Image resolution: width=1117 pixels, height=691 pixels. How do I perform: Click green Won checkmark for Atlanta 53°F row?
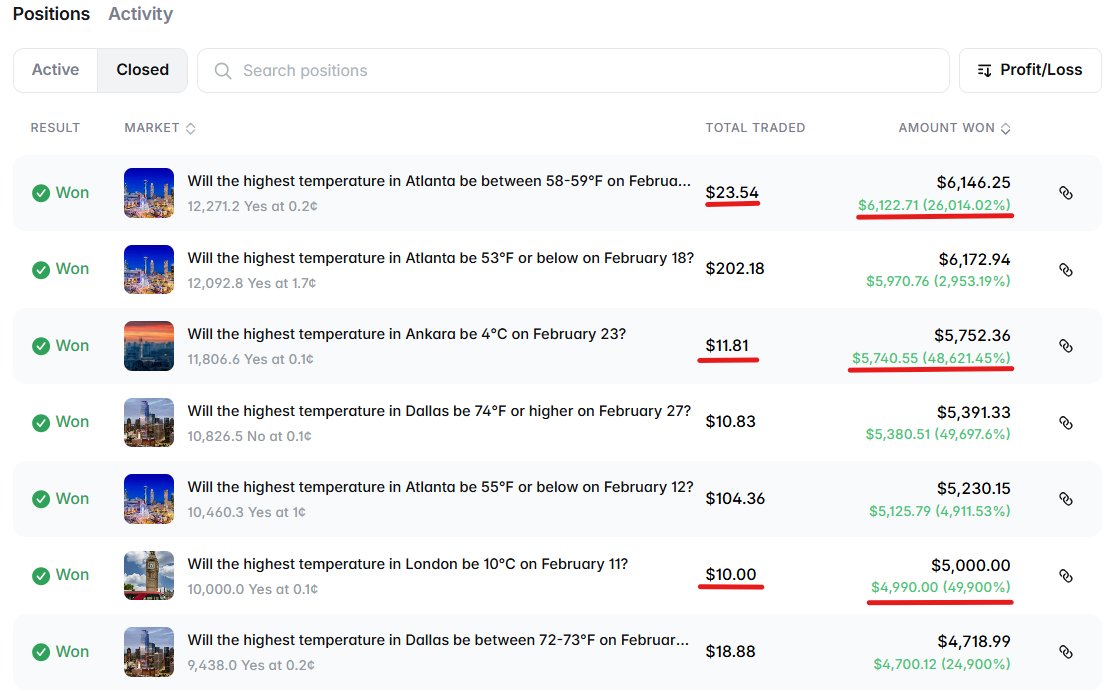(x=41, y=269)
